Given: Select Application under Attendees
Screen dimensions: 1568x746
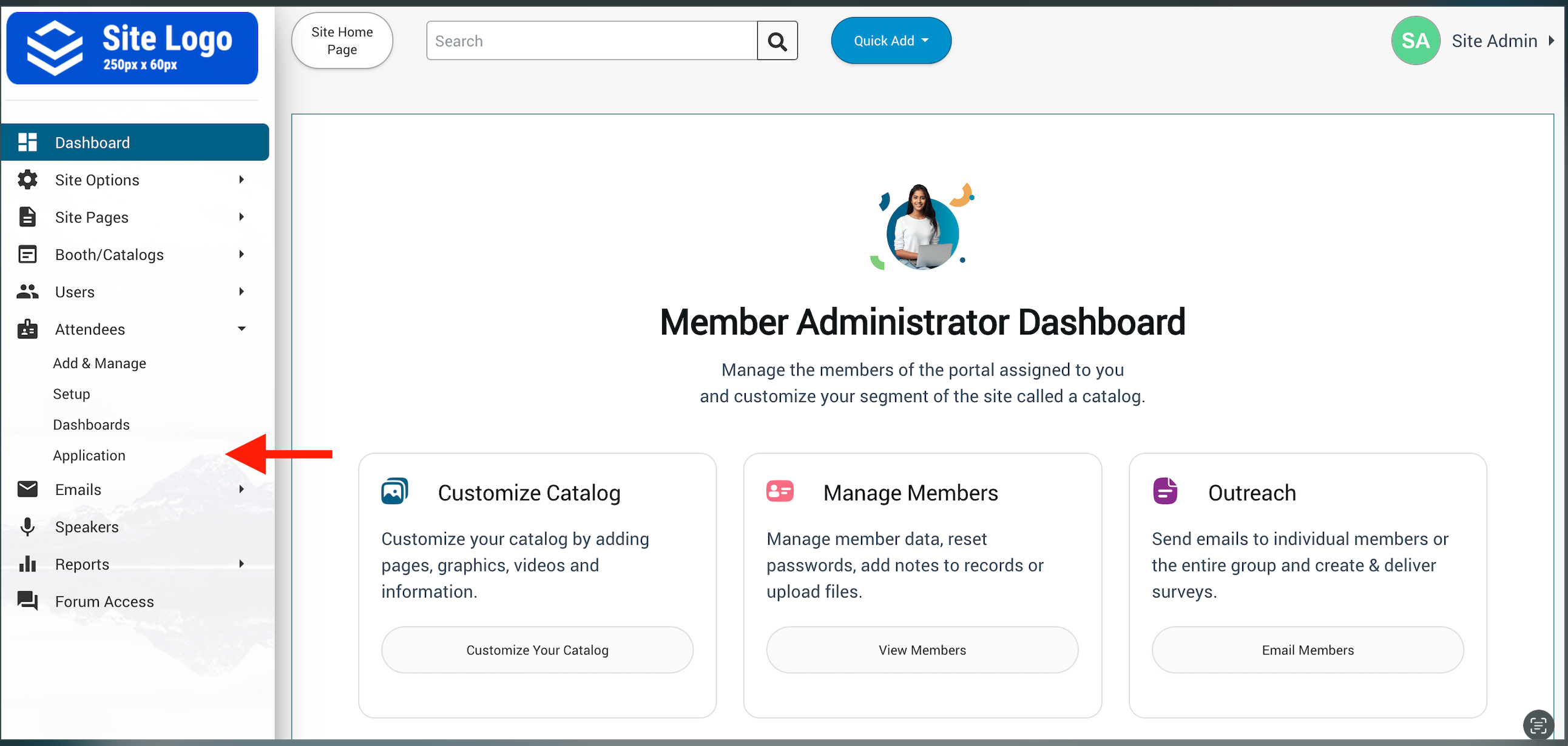Looking at the screenshot, I should (x=89, y=455).
